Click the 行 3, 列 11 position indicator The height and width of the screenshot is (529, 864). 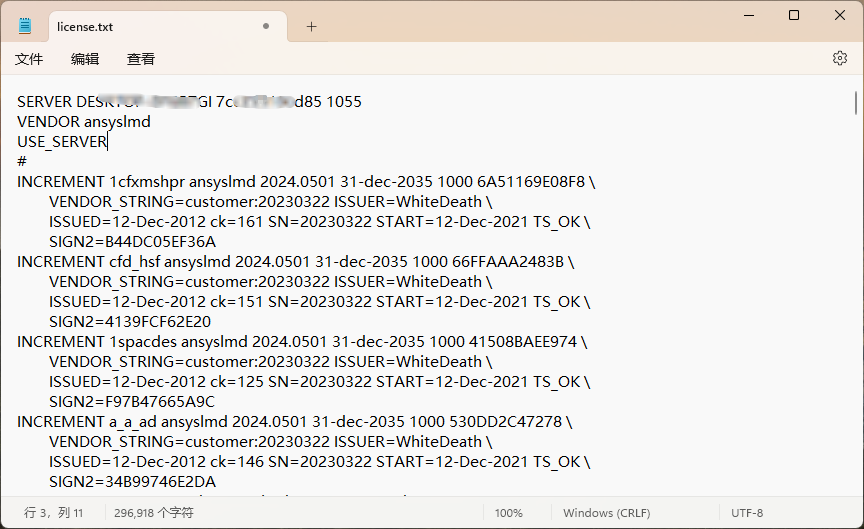(54, 513)
